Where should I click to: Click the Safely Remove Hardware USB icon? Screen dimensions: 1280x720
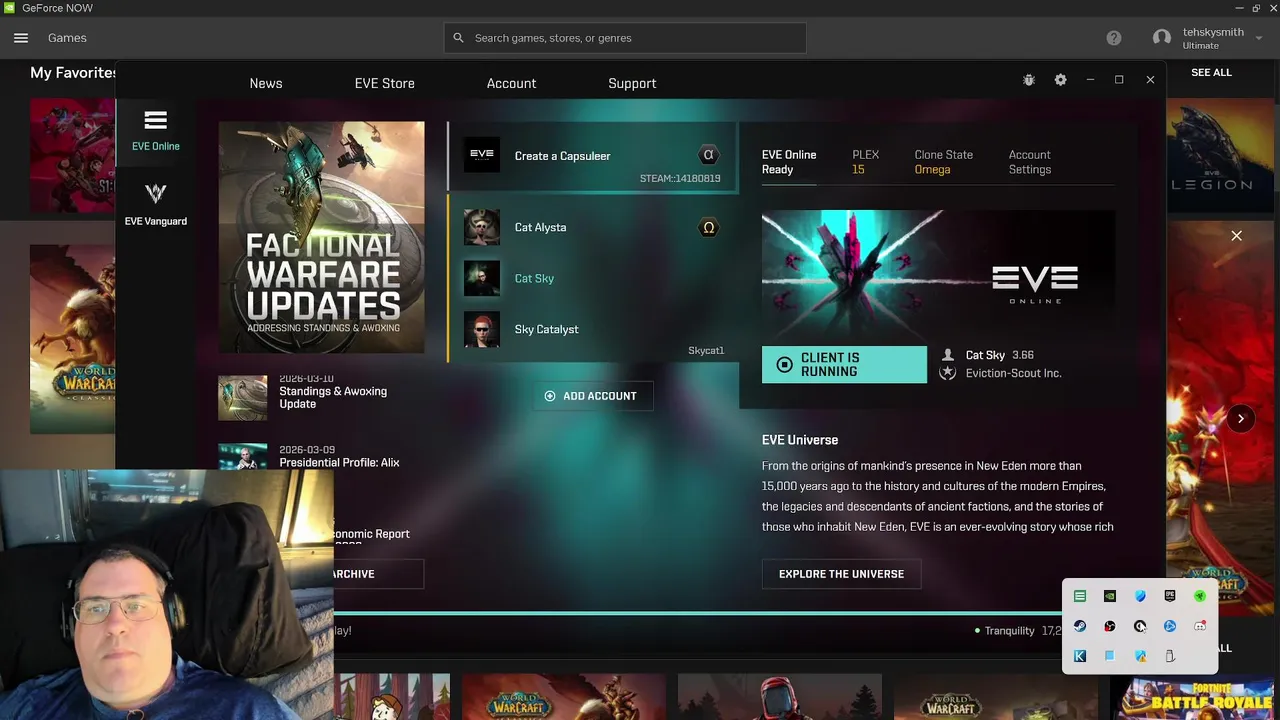(x=1170, y=656)
